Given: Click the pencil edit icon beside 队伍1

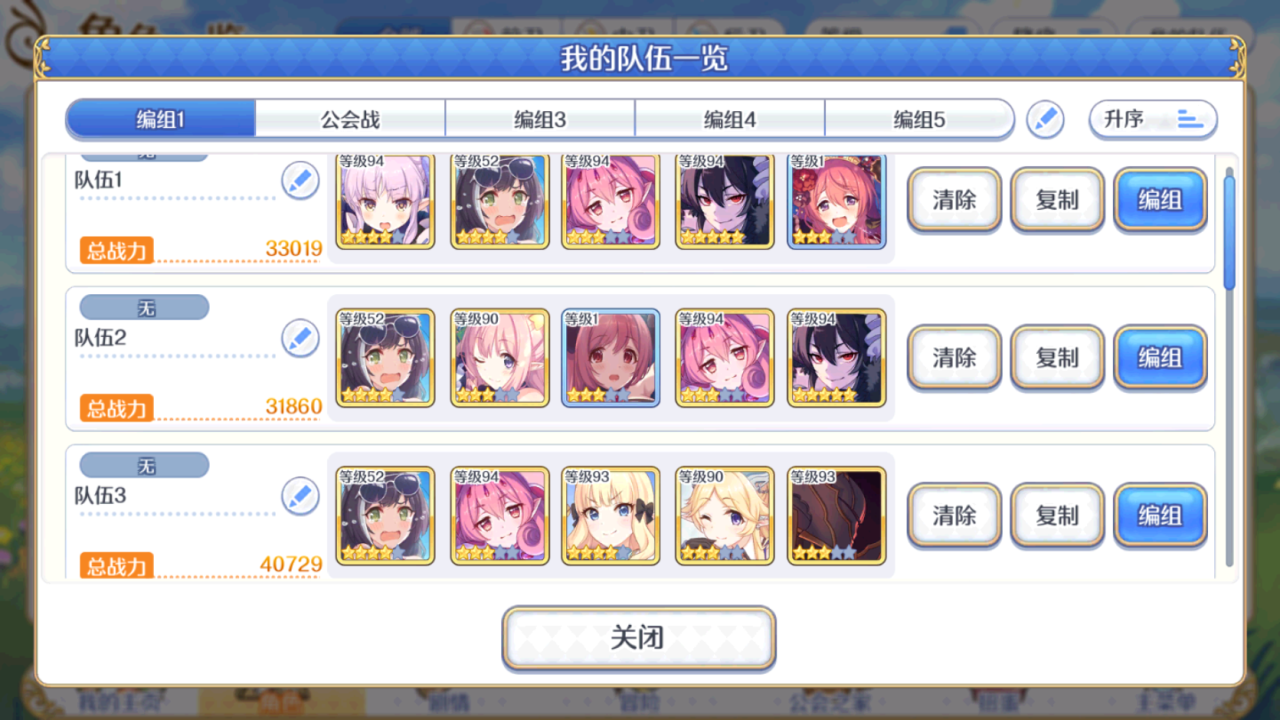Looking at the screenshot, I should 300,181.
